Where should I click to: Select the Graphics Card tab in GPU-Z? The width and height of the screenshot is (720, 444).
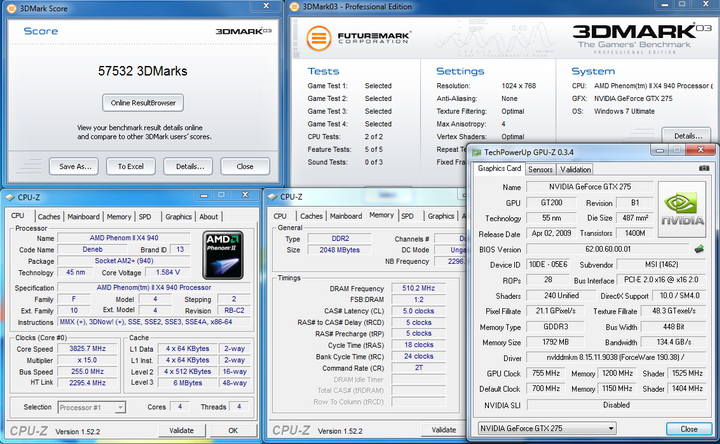[x=499, y=169]
